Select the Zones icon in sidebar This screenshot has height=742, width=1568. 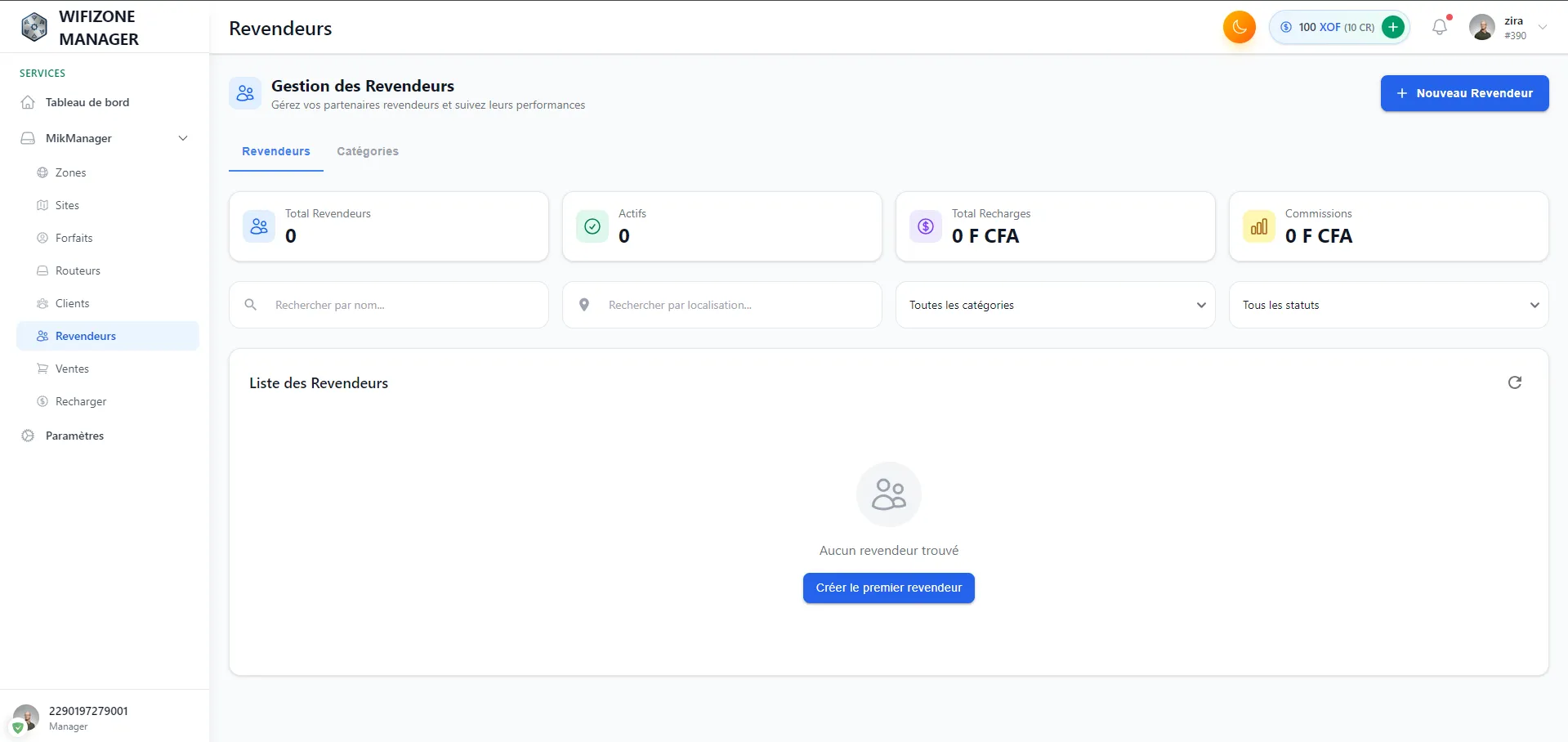[42, 172]
